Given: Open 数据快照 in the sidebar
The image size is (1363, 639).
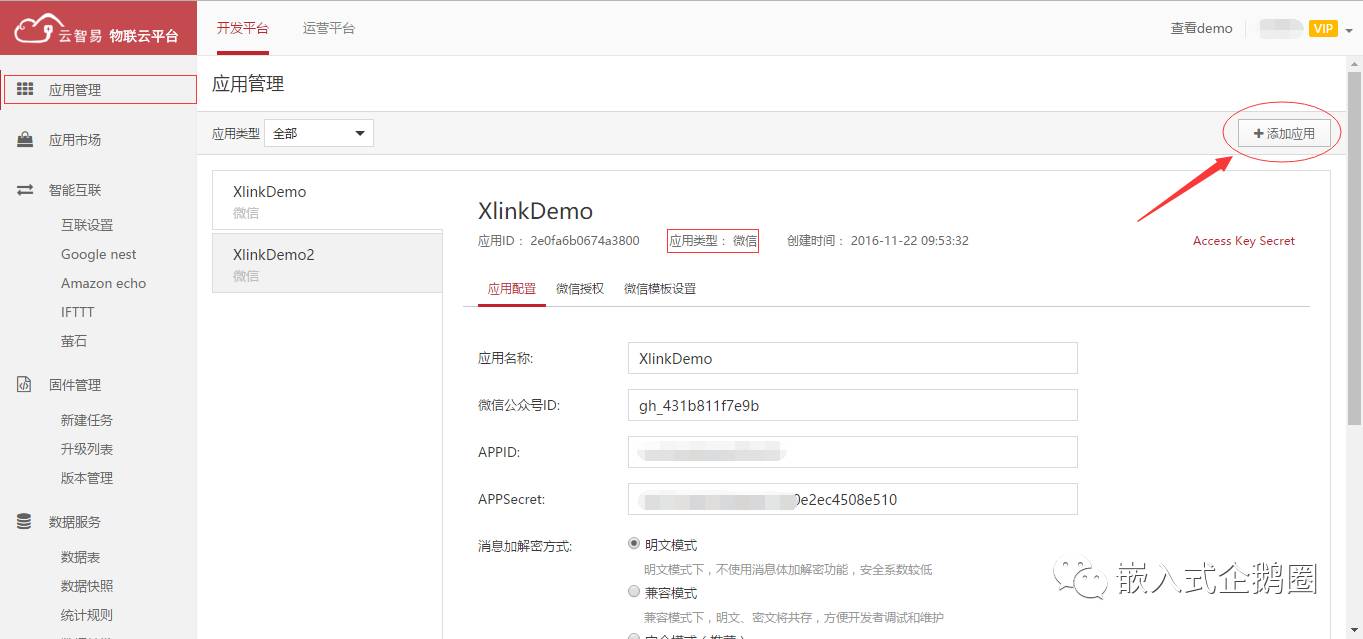Looking at the screenshot, I should click(87, 586).
